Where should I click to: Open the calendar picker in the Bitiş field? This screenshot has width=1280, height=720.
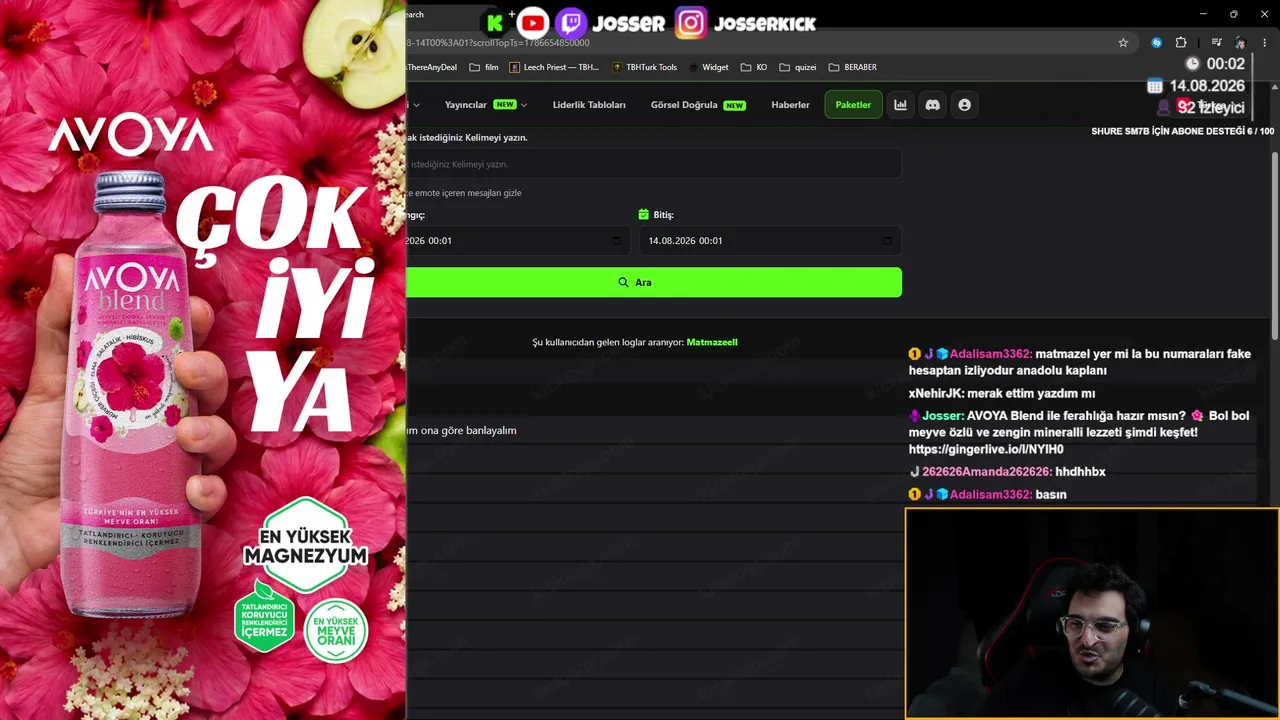click(887, 241)
